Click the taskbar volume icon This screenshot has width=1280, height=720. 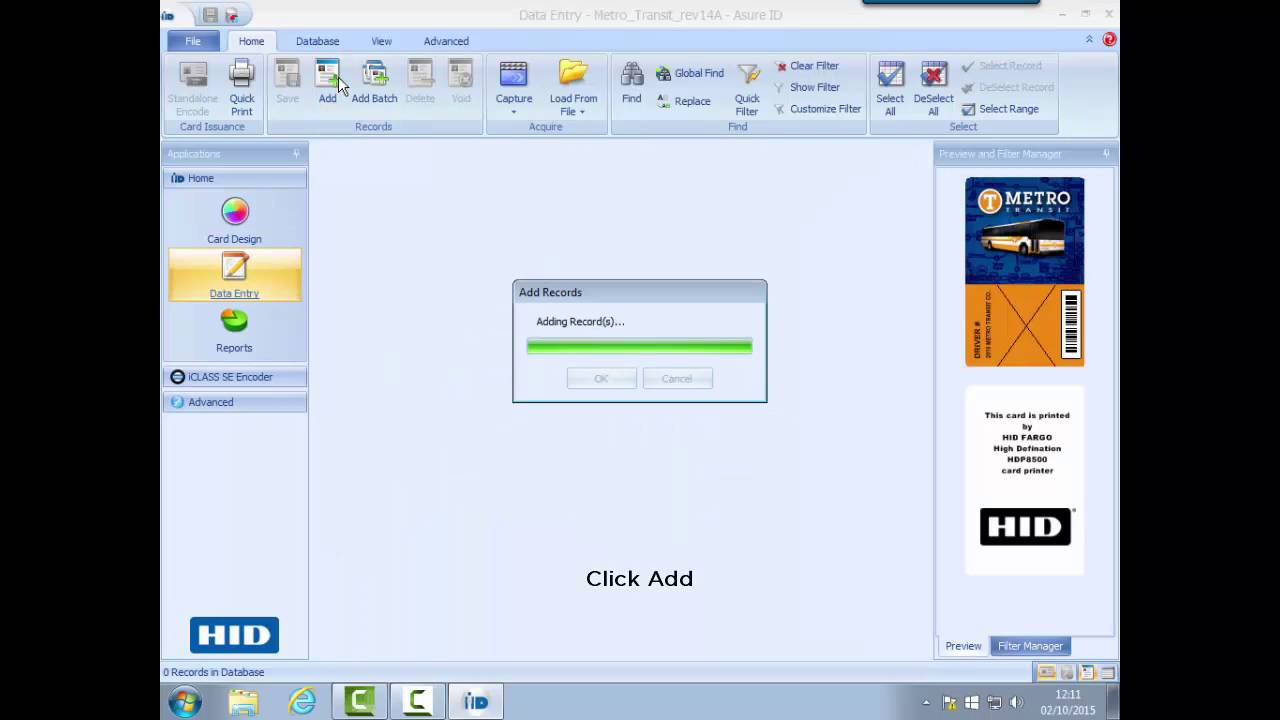click(x=1017, y=703)
